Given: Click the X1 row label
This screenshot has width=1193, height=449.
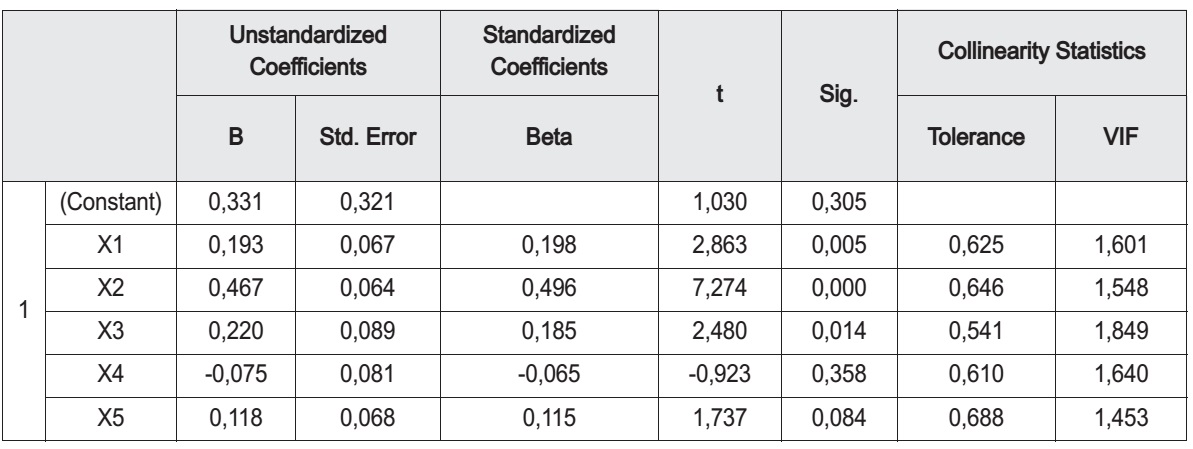Looking at the screenshot, I should click(110, 245).
